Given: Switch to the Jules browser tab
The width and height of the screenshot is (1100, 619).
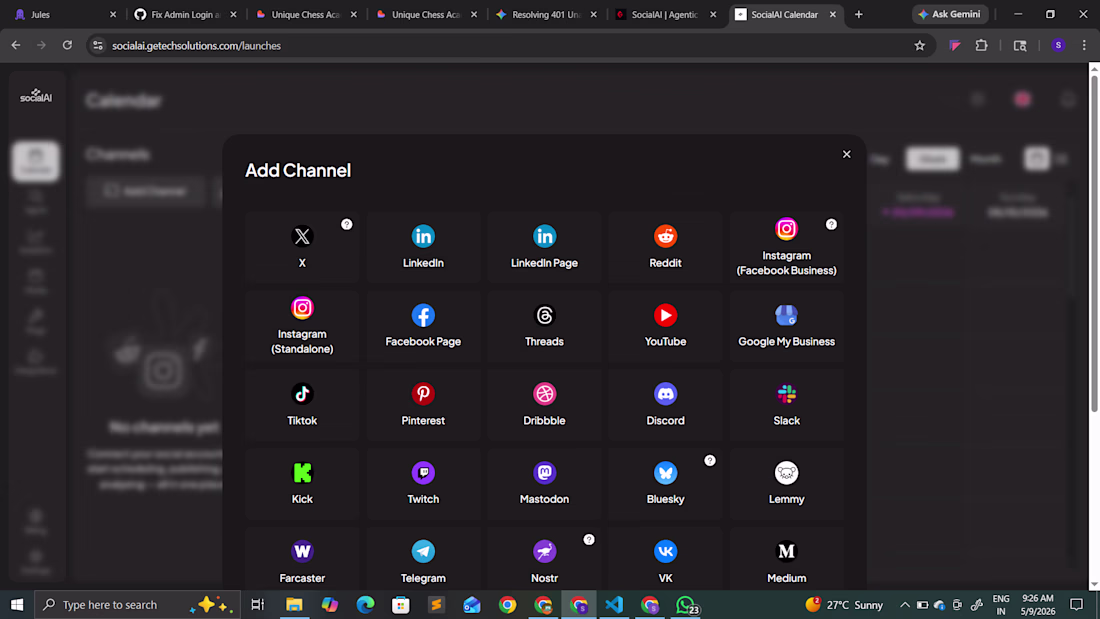Looking at the screenshot, I should (66, 14).
